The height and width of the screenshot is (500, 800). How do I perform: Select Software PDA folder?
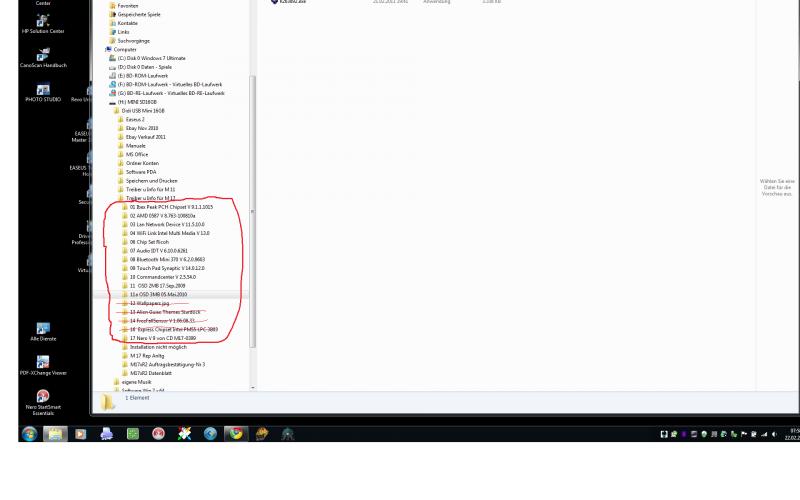[x=137, y=172]
